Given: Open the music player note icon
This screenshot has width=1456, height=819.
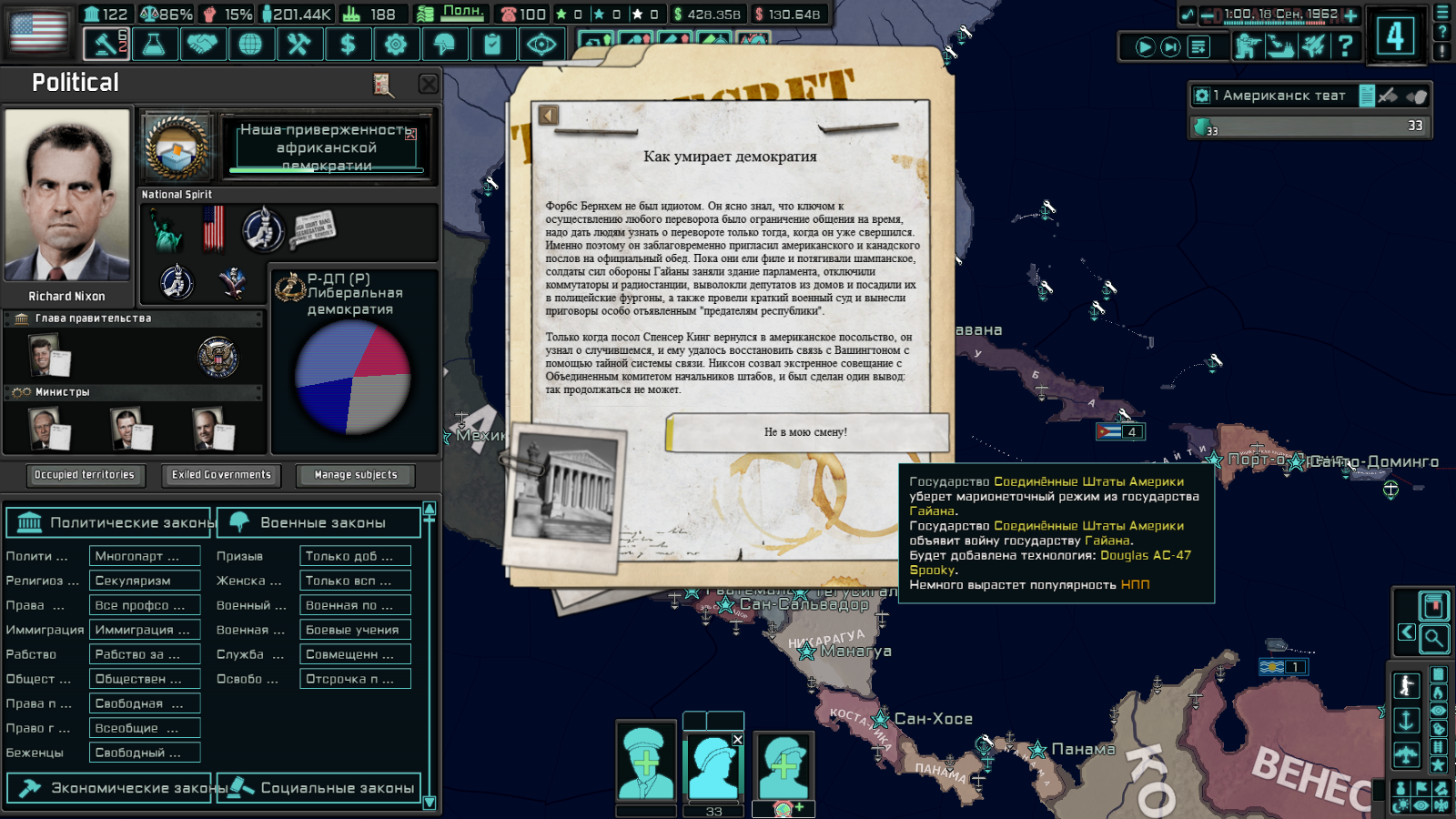Looking at the screenshot, I should (x=1187, y=15).
